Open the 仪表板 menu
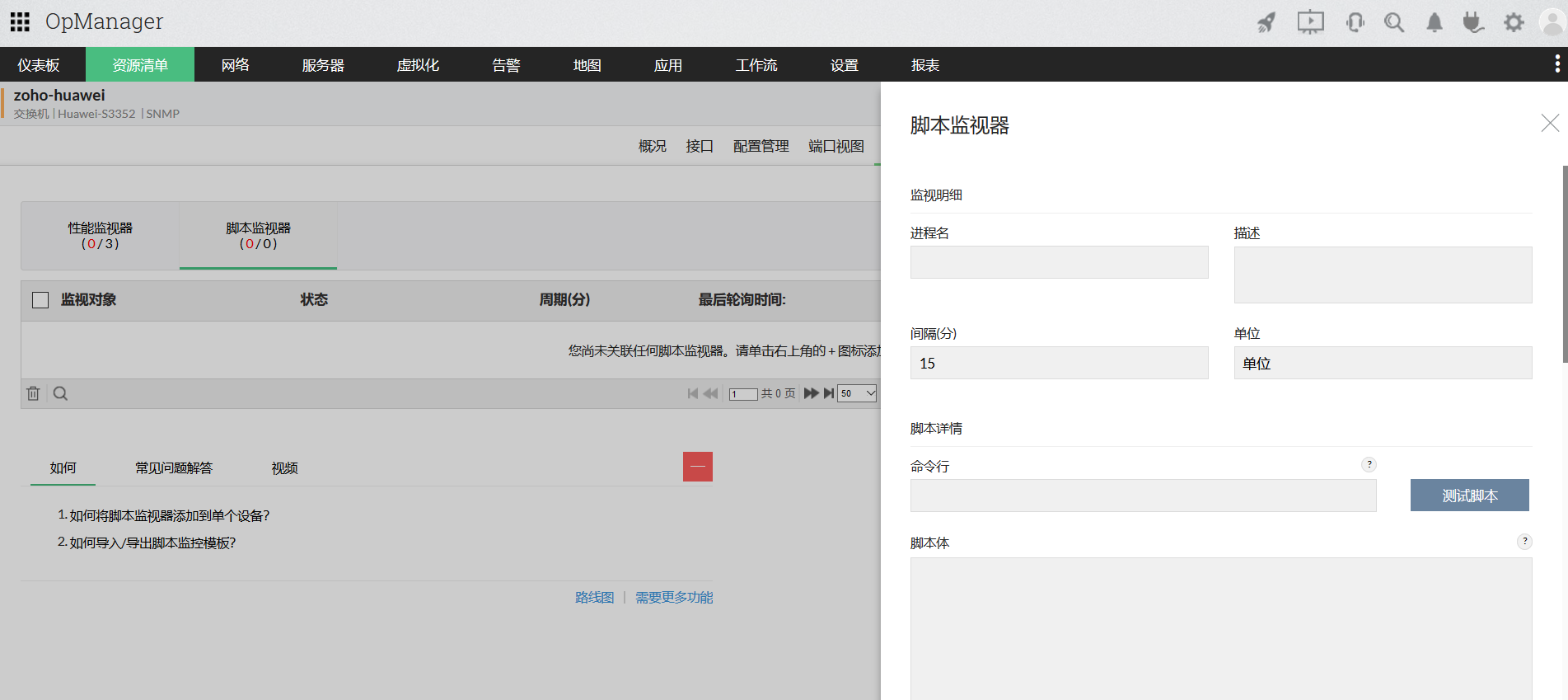The image size is (1568, 700). click(x=39, y=65)
